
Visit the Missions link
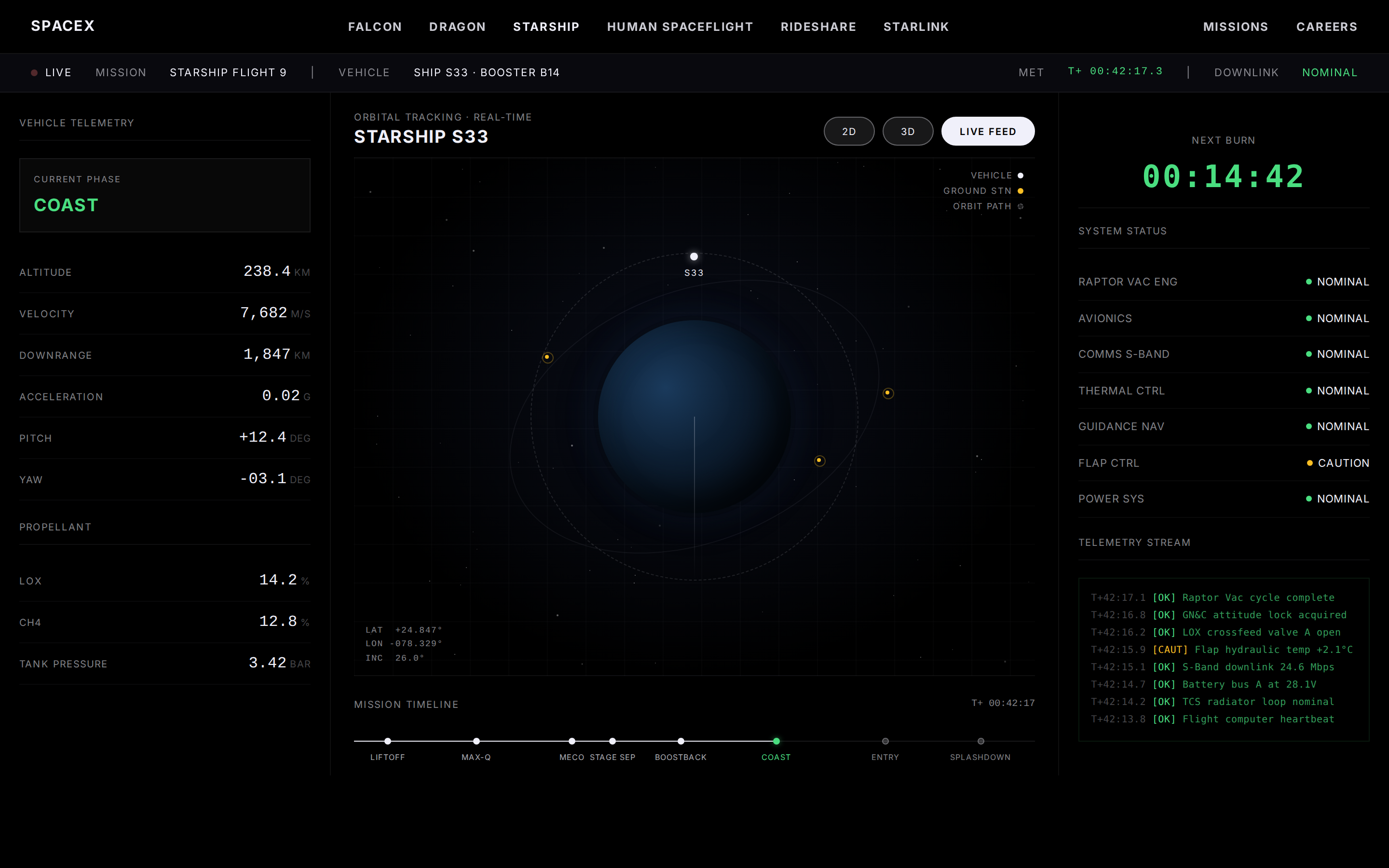coord(1236,27)
